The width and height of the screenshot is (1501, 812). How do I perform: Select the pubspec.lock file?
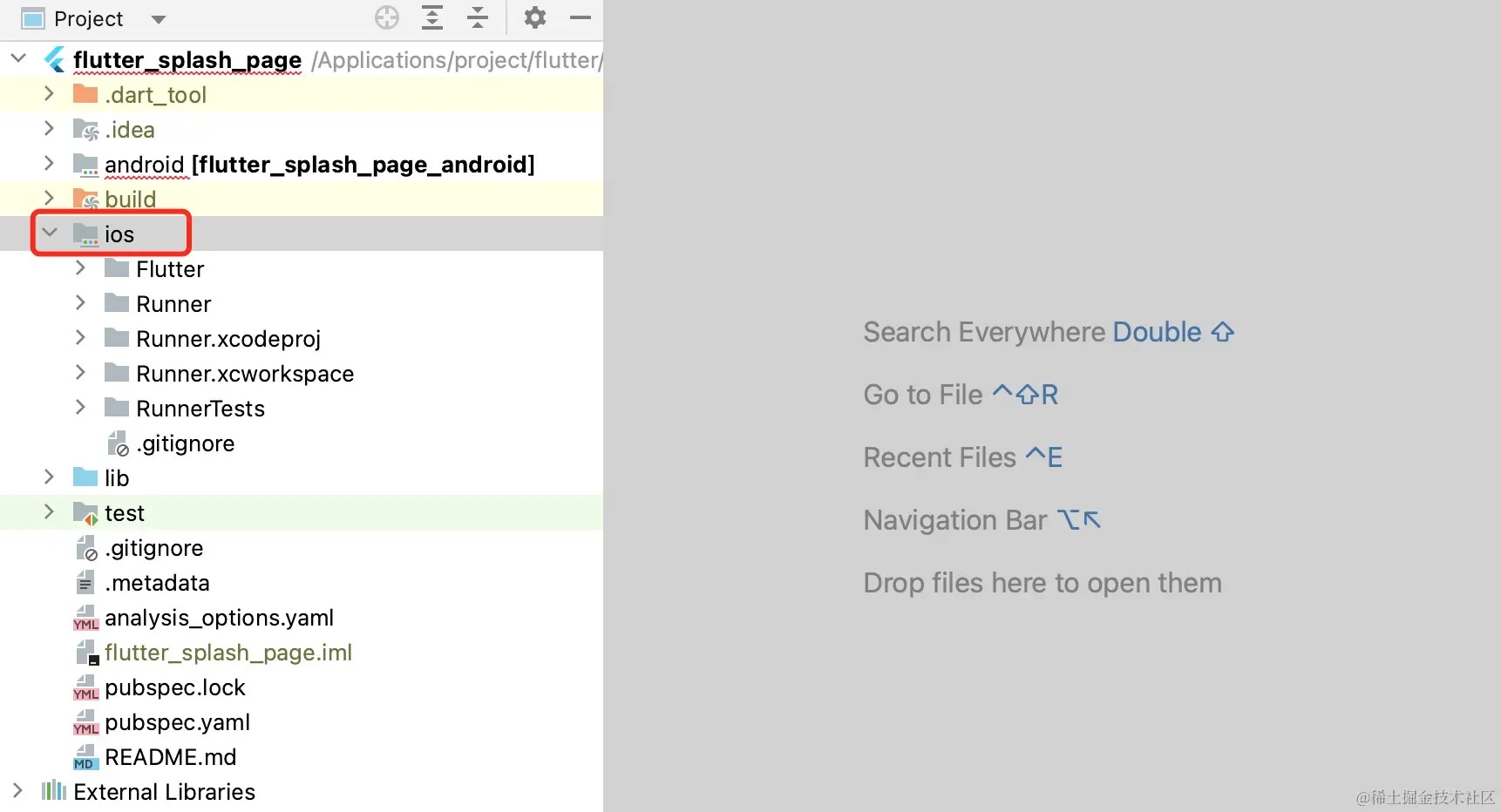pyautogui.click(x=174, y=687)
